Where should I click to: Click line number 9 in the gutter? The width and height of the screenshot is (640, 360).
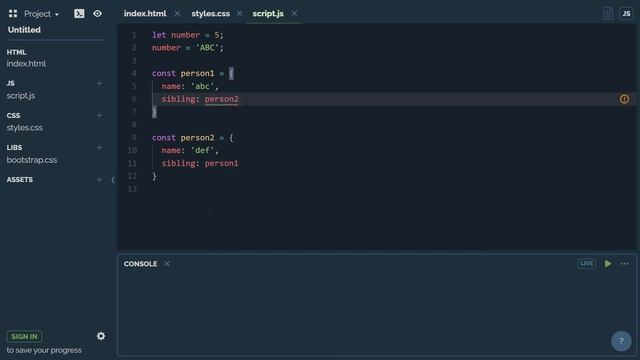coord(134,138)
